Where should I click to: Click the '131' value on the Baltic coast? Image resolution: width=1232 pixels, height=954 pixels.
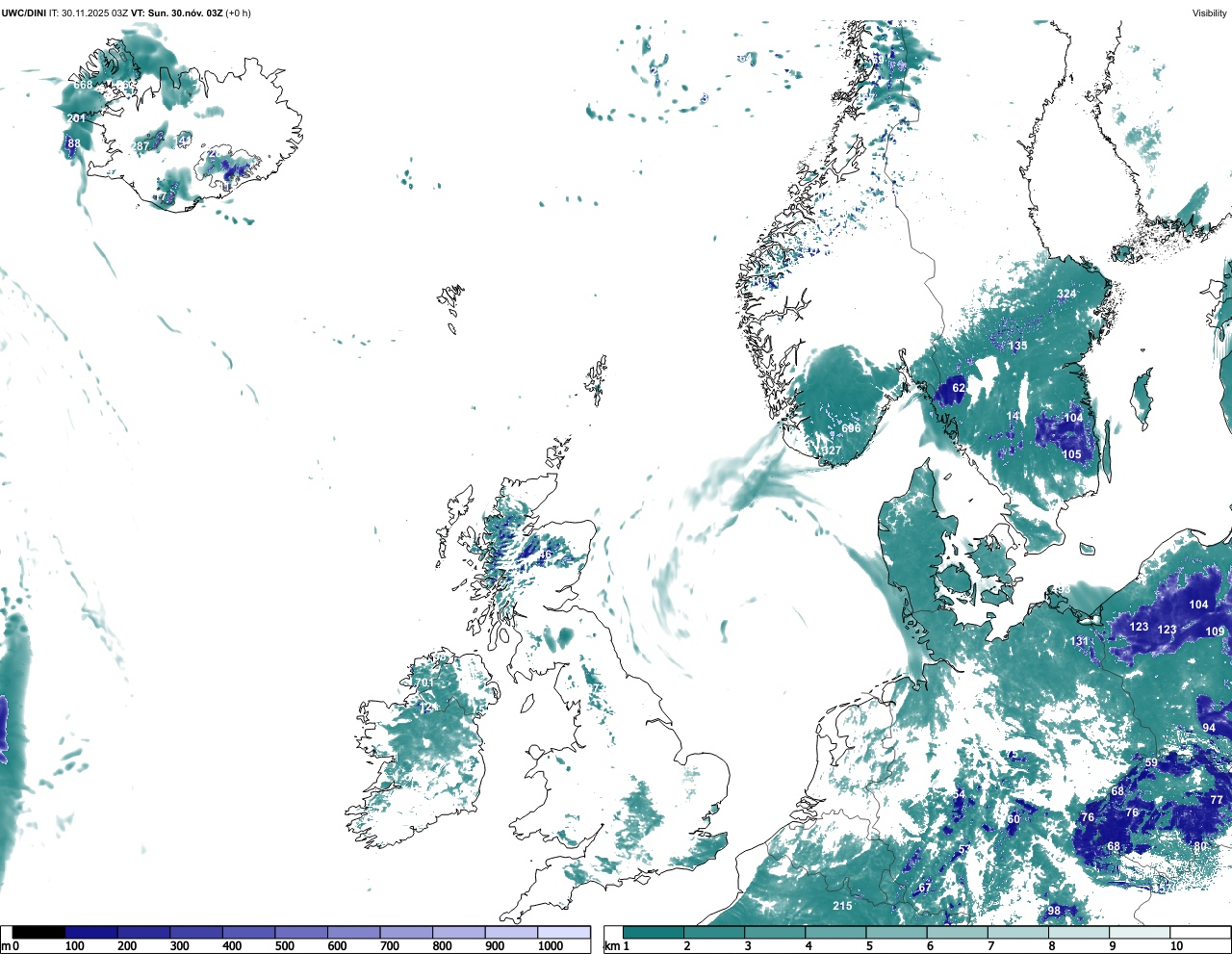[x=1080, y=641]
